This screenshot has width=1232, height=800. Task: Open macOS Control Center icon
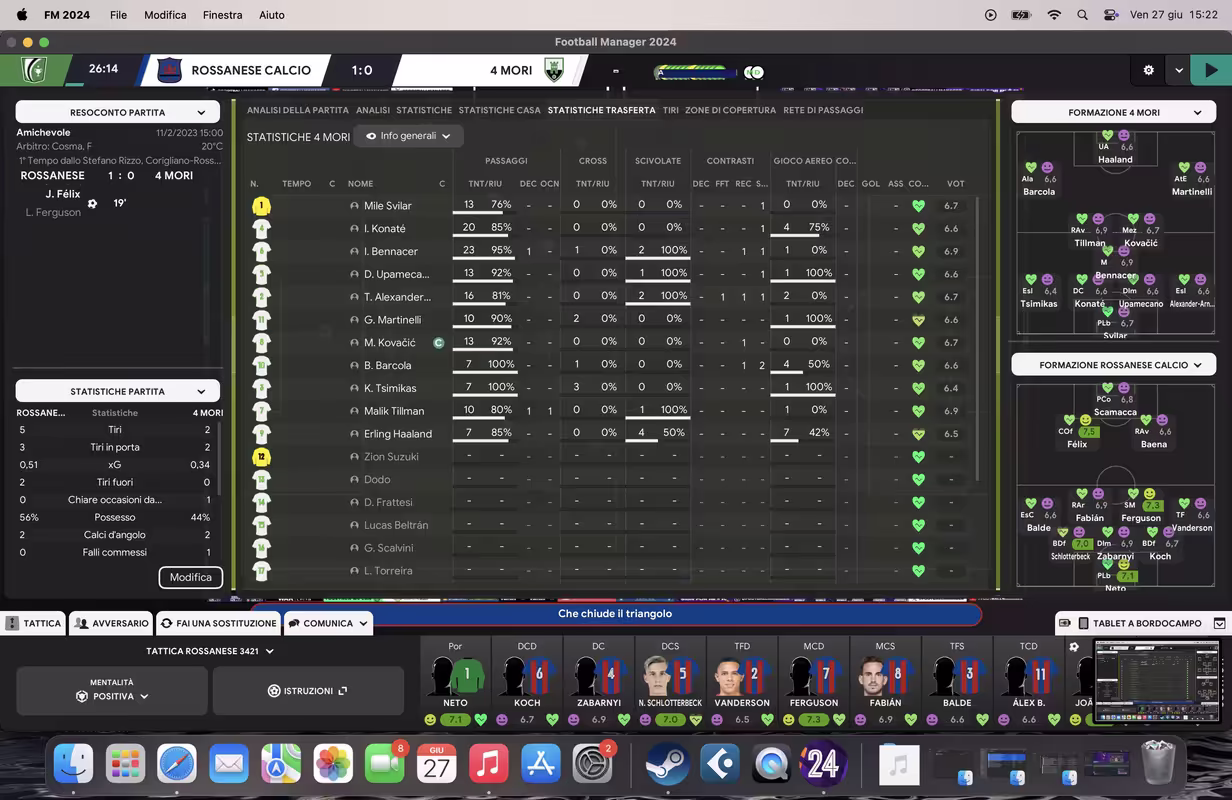point(1111,15)
